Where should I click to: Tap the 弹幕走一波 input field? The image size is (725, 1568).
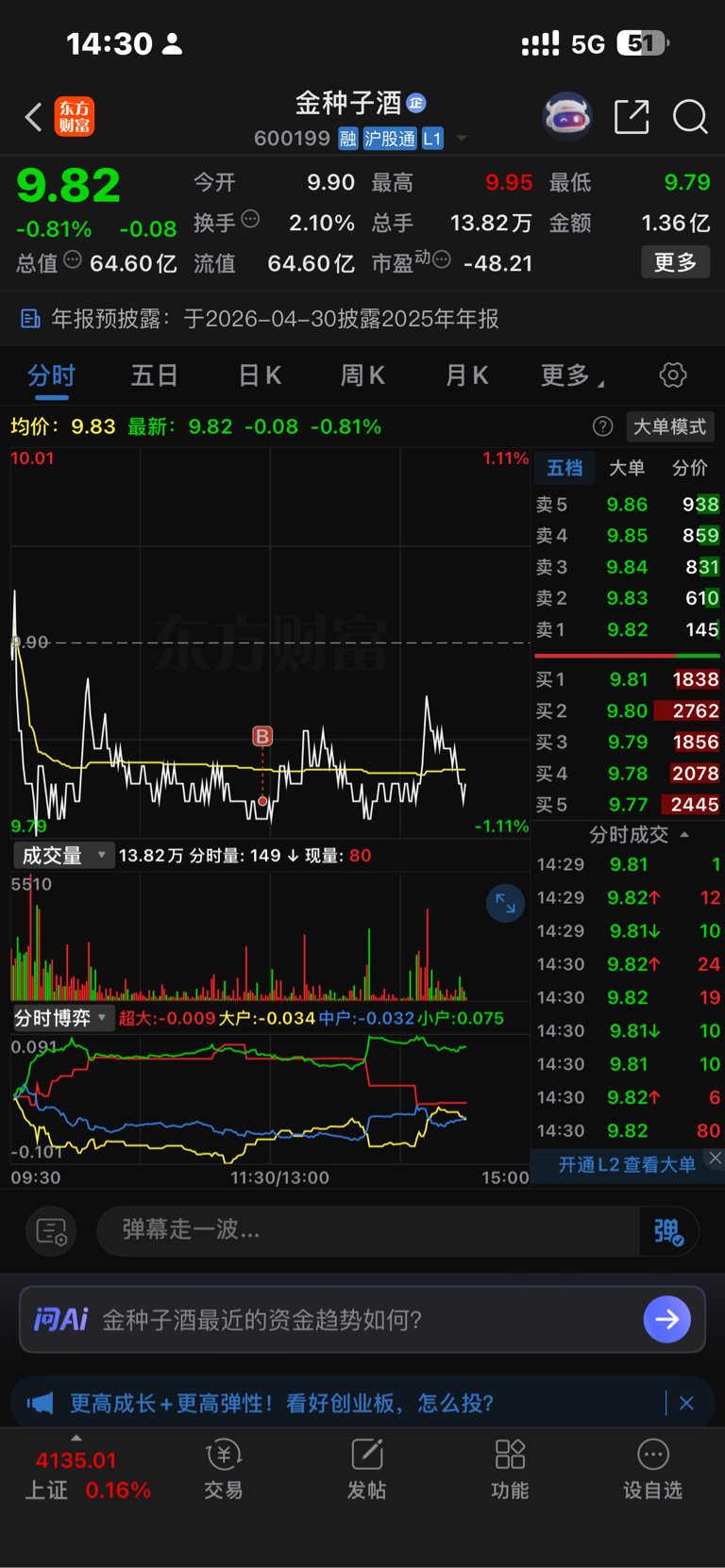click(x=368, y=1230)
